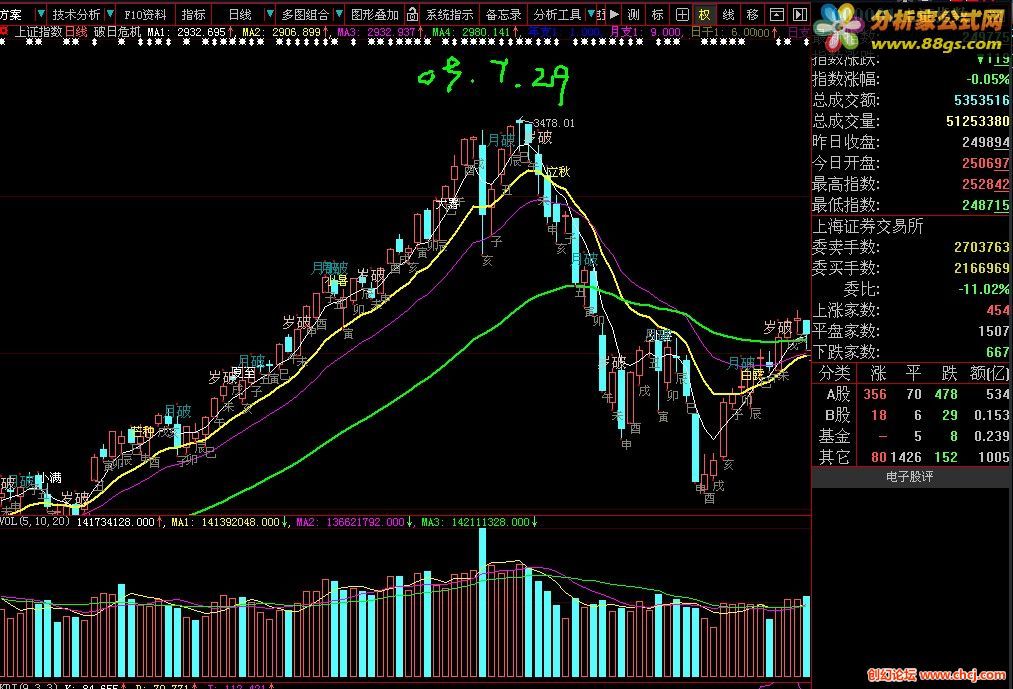Click the 今日开盘 row
This screenshot has height=689, width=1013.
tap(910, 163)
